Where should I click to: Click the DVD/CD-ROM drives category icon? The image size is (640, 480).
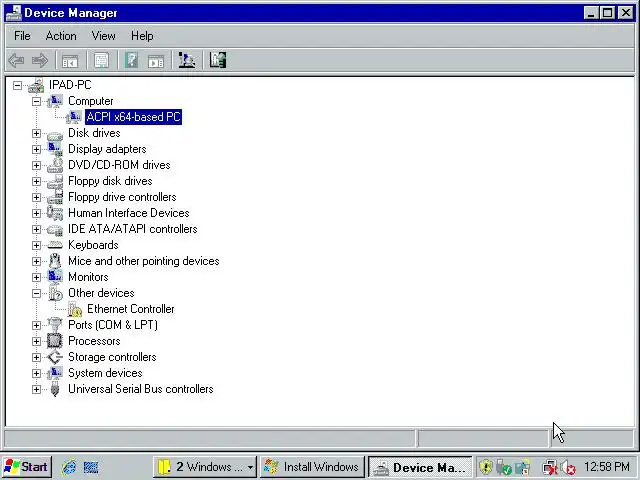[55, 165]
